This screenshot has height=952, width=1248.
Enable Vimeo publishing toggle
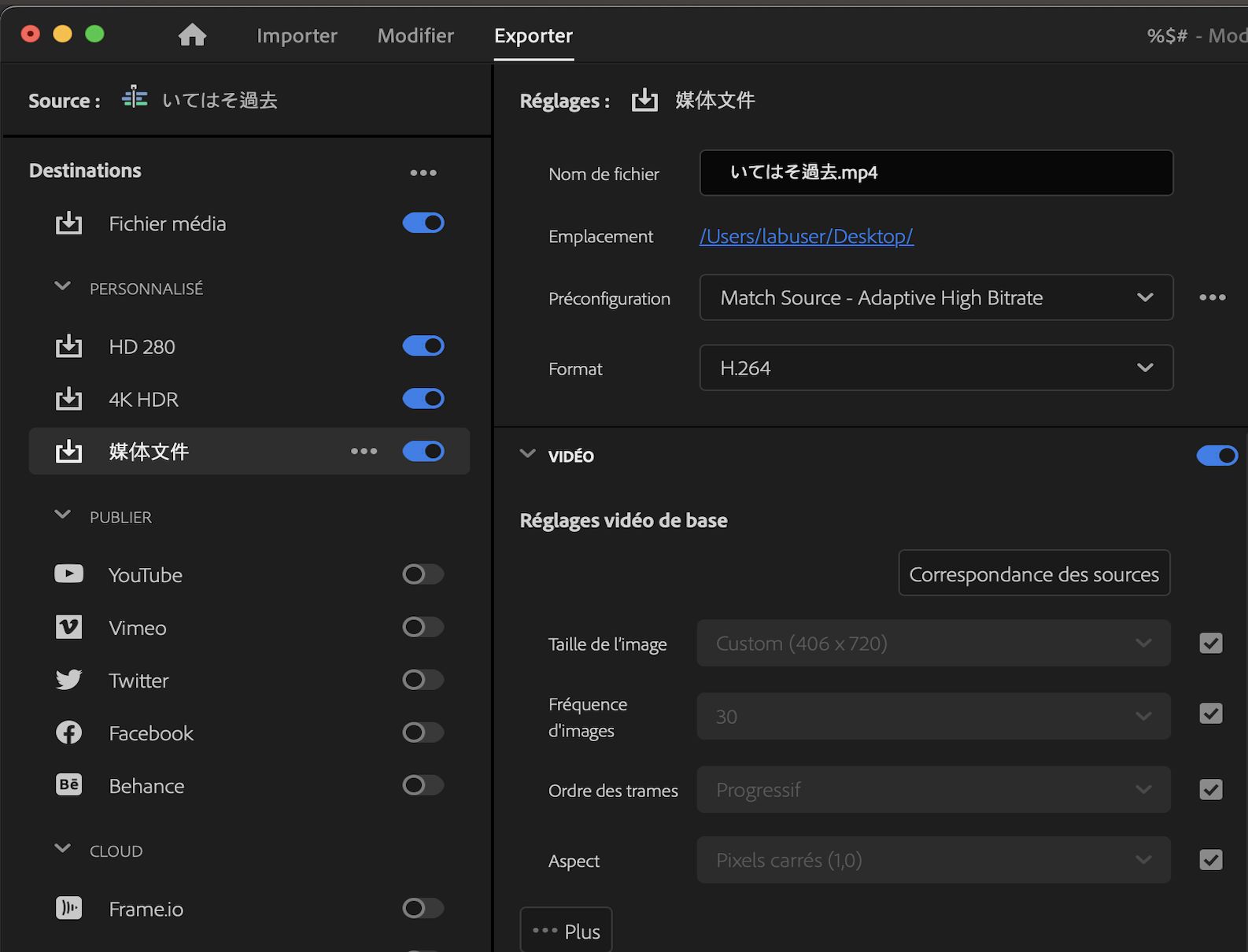click(x=423, y=627)
